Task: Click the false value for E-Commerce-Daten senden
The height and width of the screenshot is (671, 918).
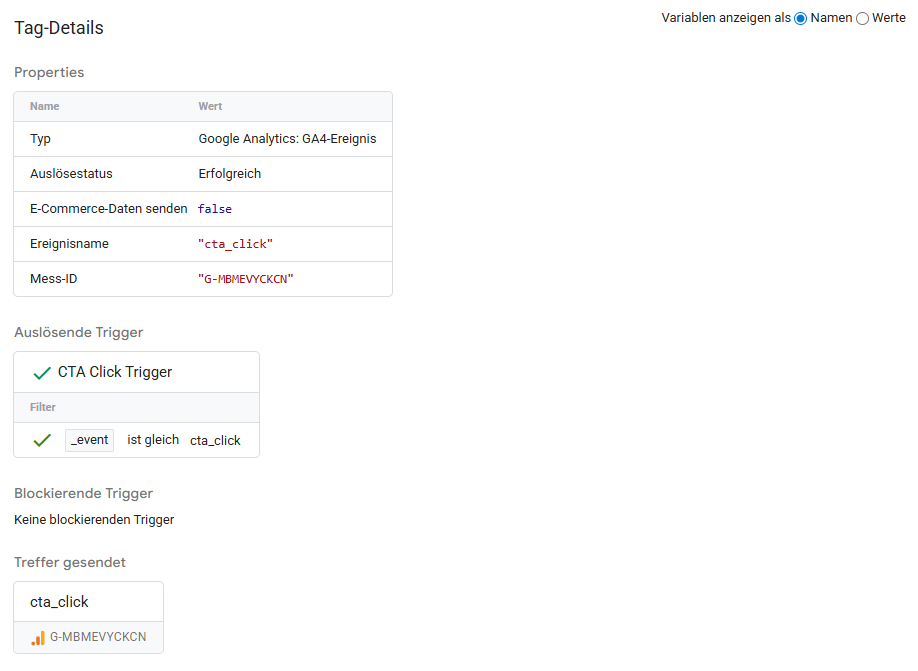Action: point(215,209)
